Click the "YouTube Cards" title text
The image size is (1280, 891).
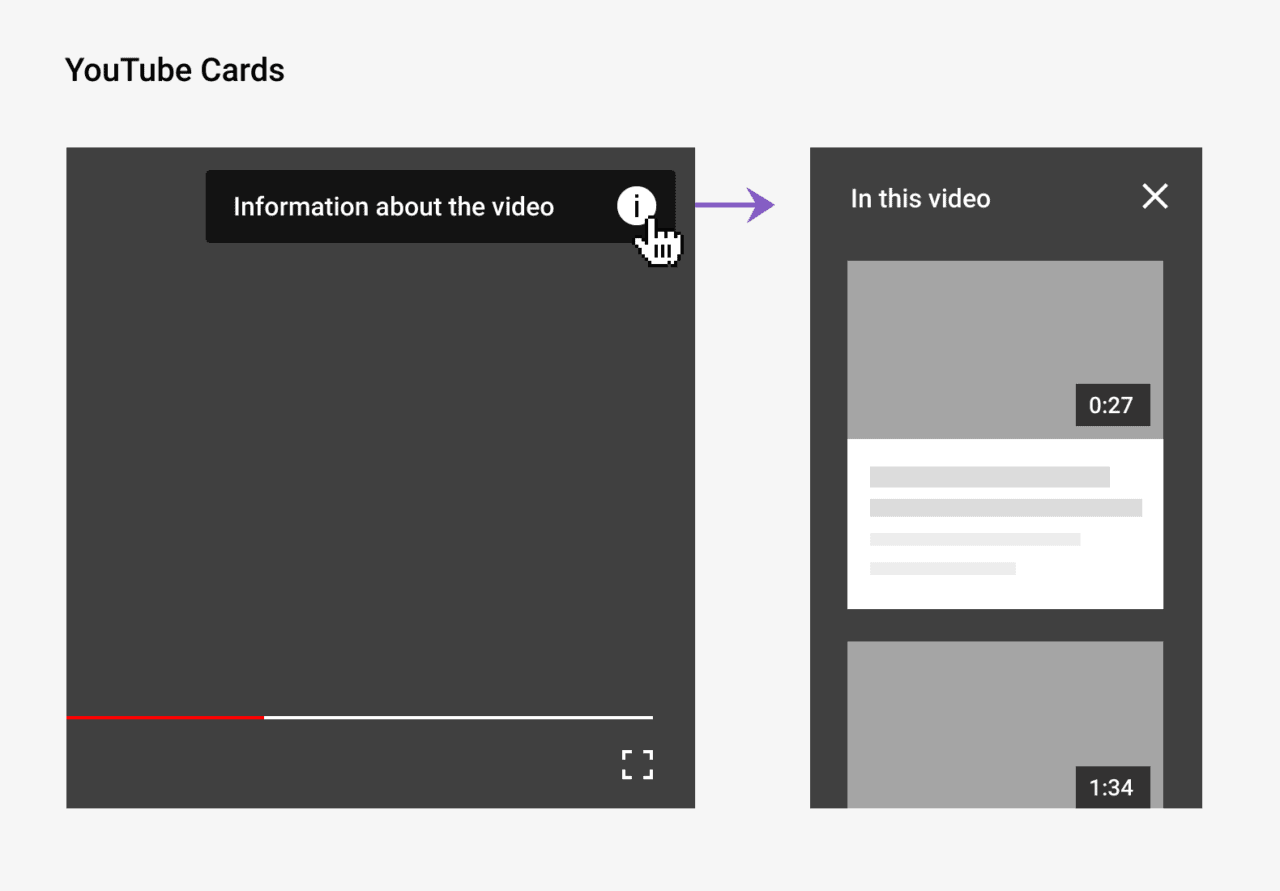click(x=174, y=69)
